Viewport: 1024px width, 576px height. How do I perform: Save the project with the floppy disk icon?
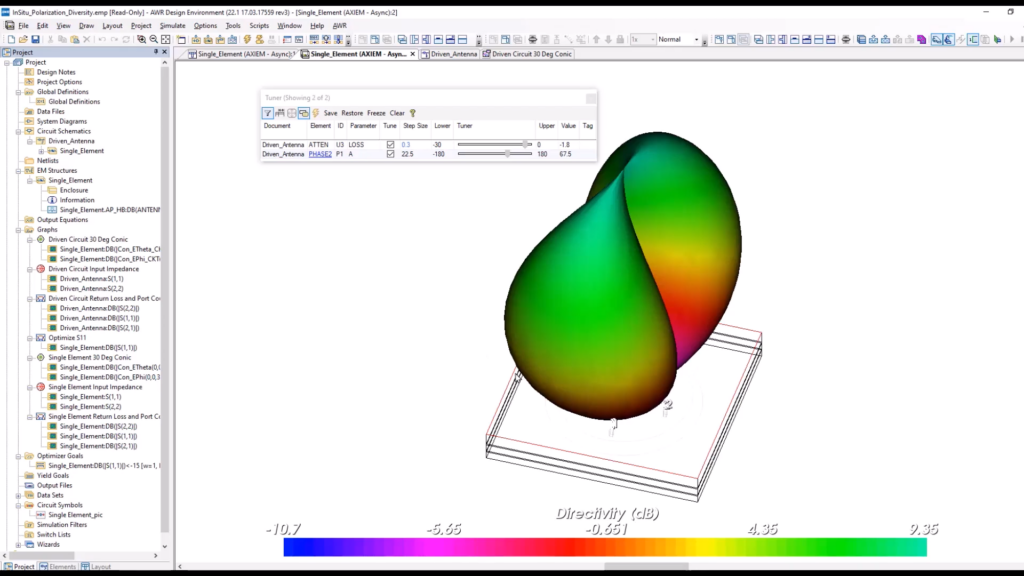[35, 40]
